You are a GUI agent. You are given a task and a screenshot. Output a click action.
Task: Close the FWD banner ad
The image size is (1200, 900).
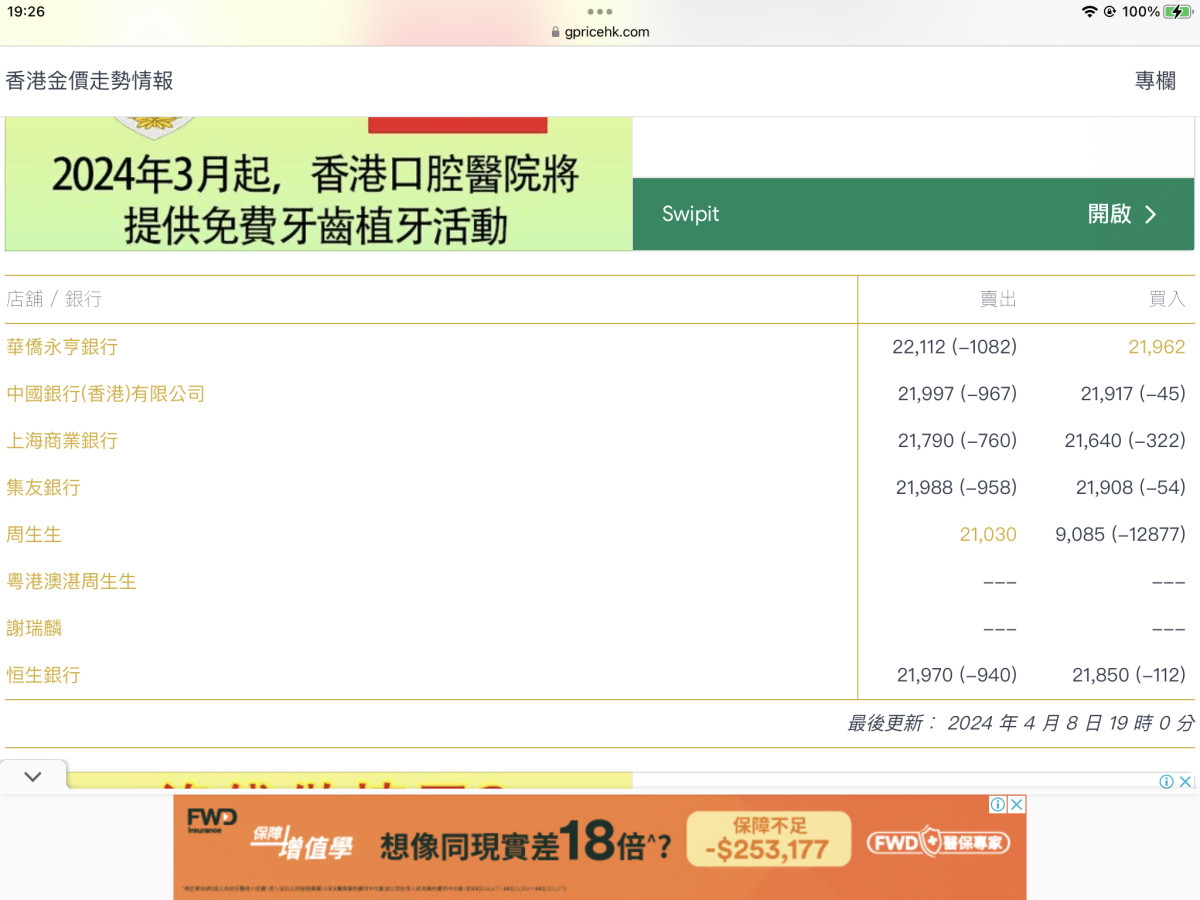point(1016,805)
